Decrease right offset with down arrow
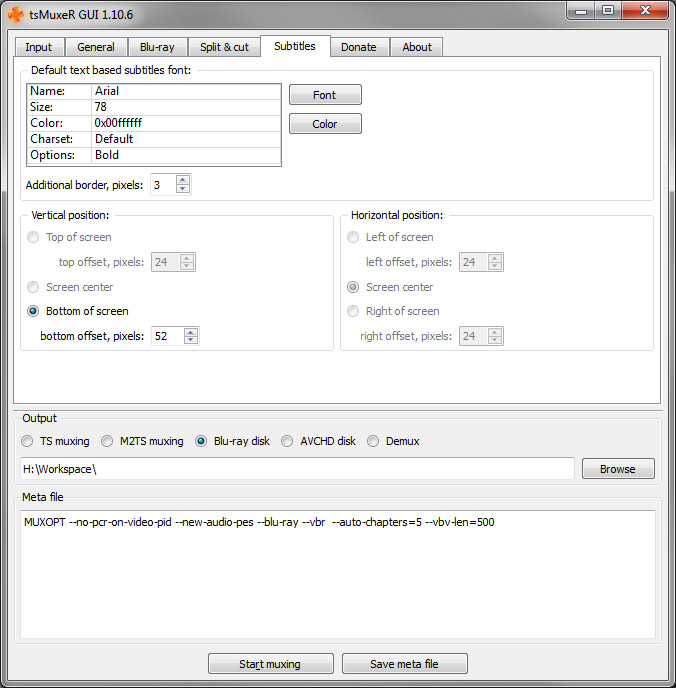676x688 pixels. coord(495,340)
